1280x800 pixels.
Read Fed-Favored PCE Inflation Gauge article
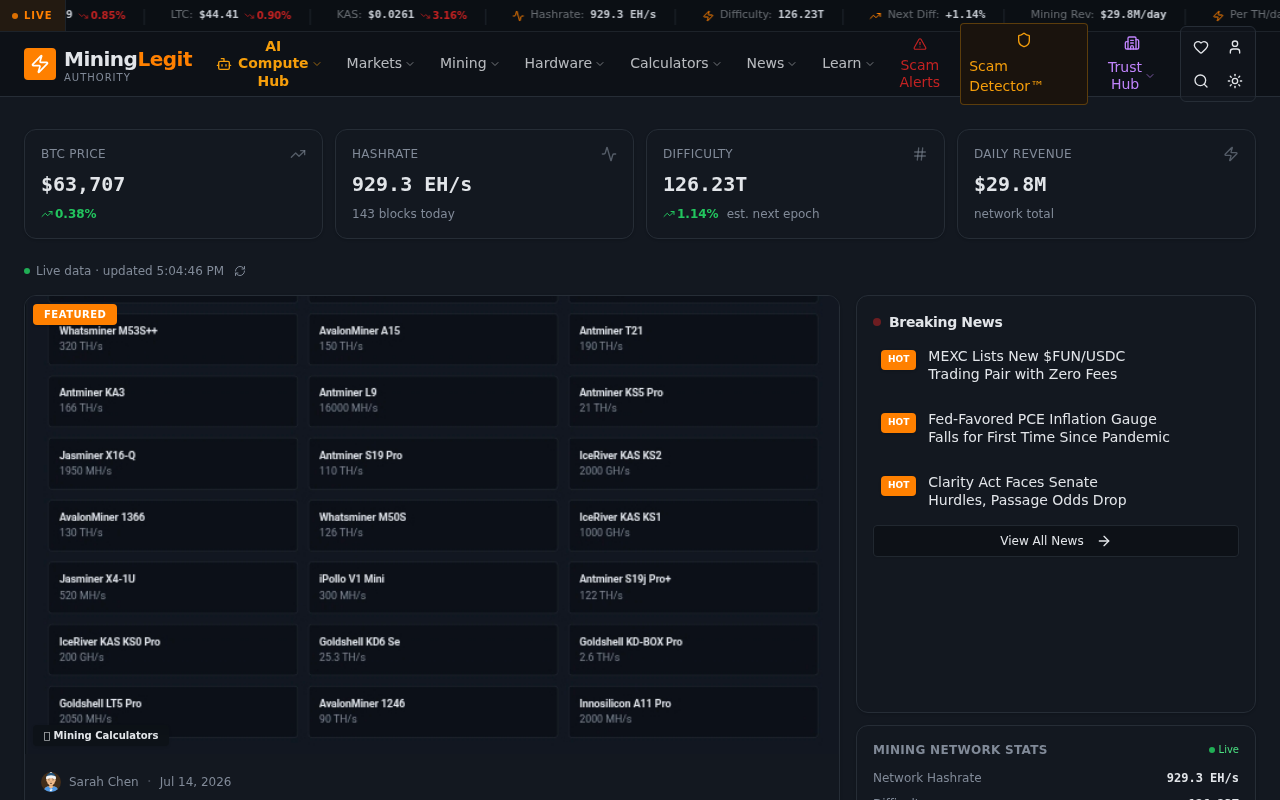click(1048, 428)
